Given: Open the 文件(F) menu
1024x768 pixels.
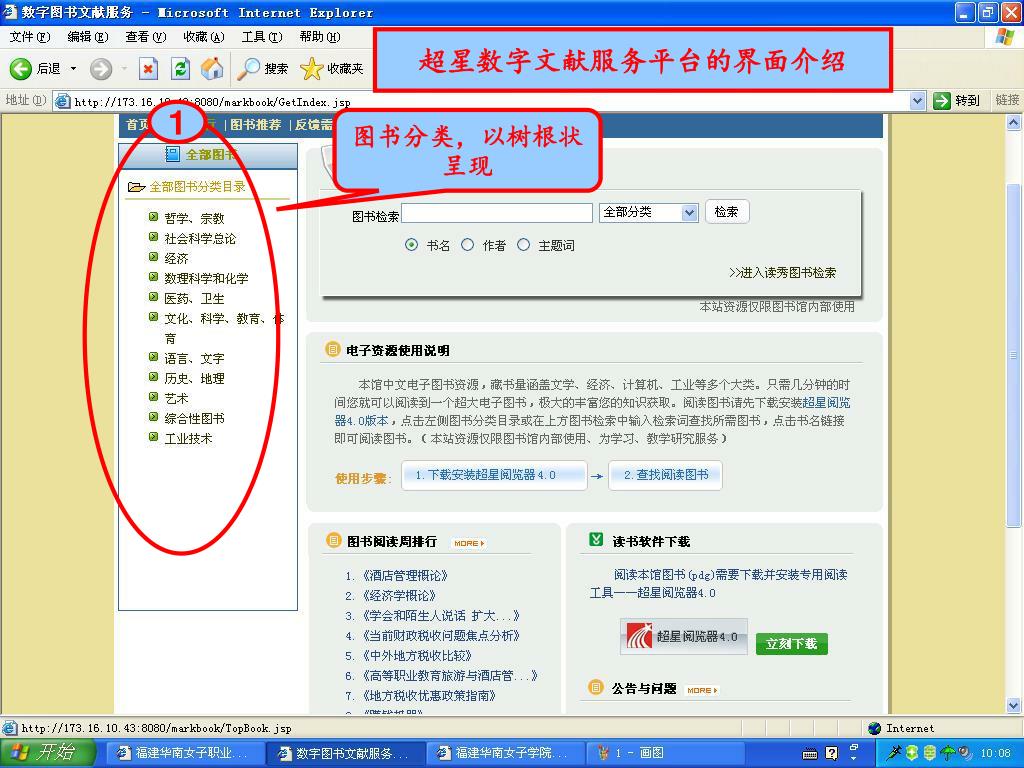Looking at the screenshot, I should point(30,37).
